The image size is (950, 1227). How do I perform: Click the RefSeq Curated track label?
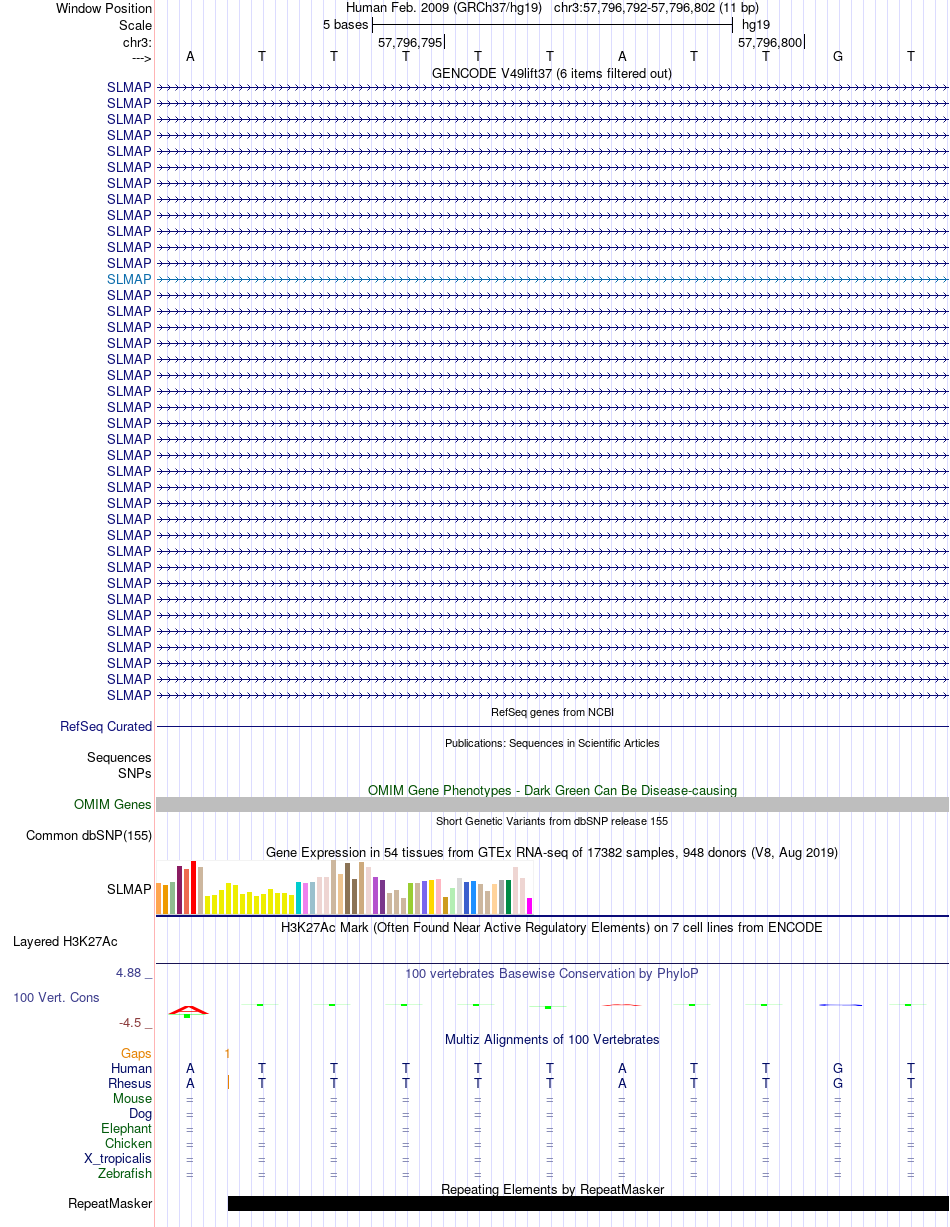pyautogui.click(x=106, y=726)
